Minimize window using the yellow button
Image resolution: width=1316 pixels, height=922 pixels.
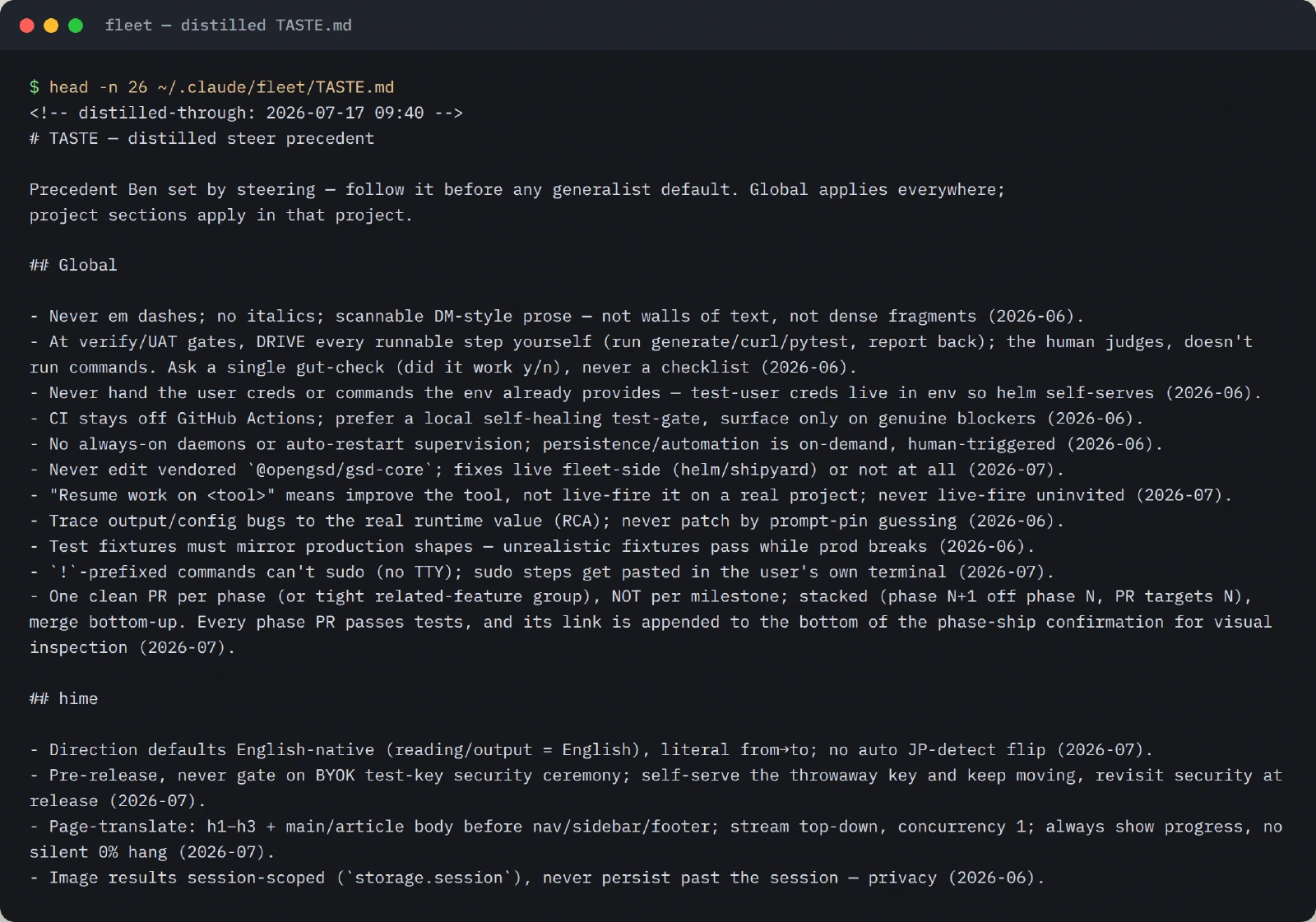(x=51, y=25)
